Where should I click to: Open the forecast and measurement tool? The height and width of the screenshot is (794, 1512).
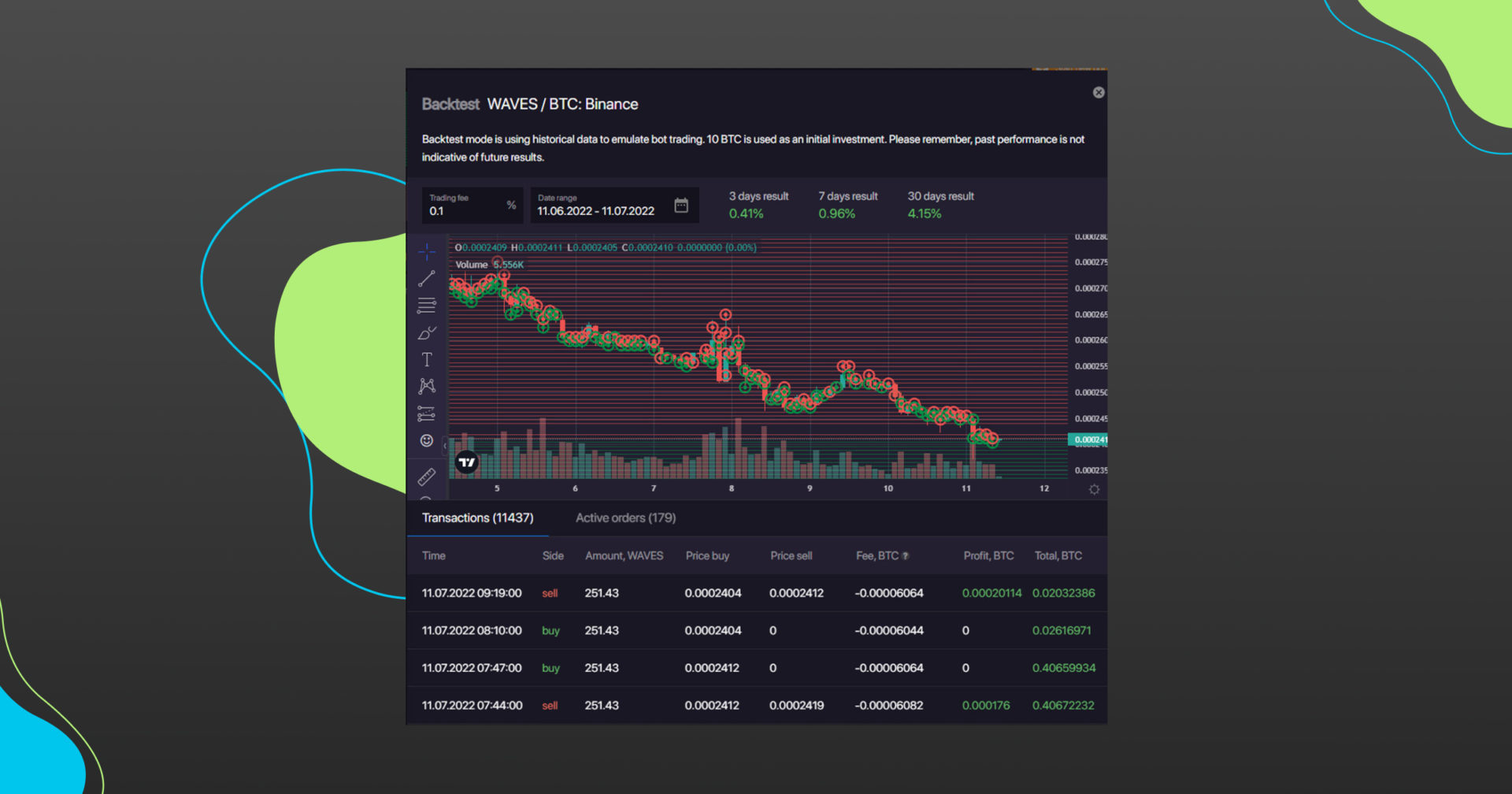(x=427, y=414)
